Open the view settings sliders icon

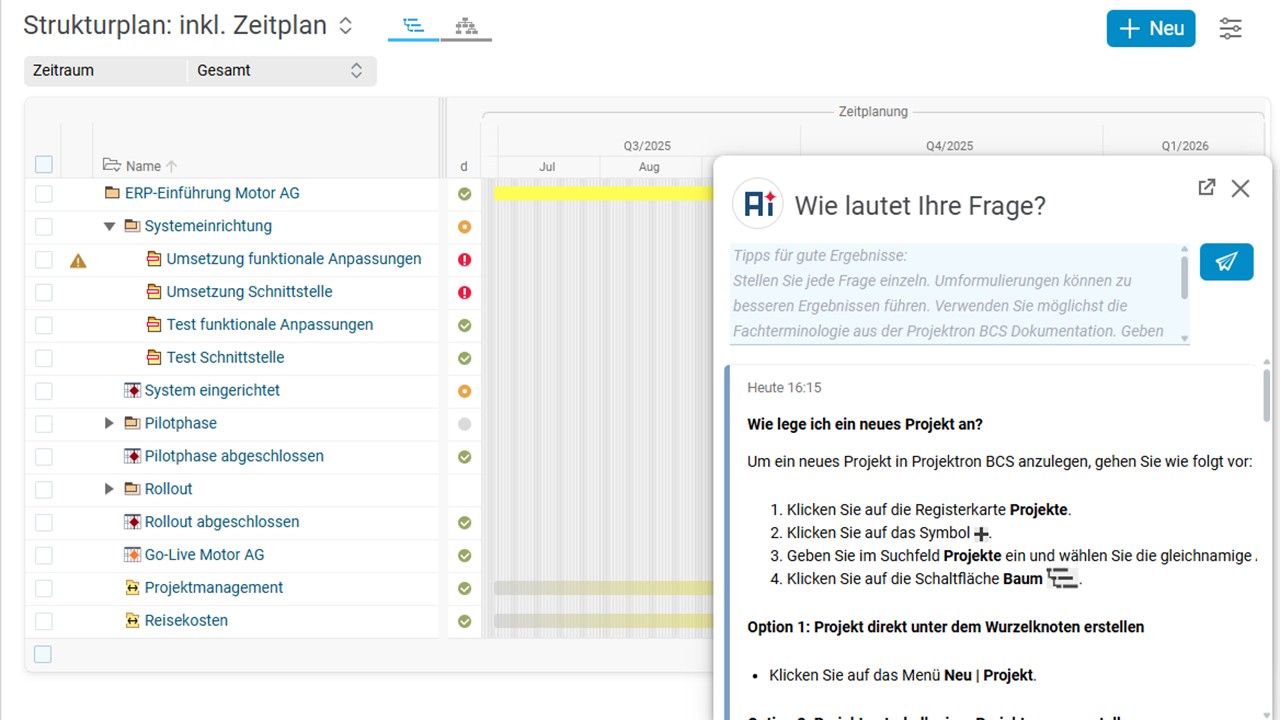pos(1230,29)
